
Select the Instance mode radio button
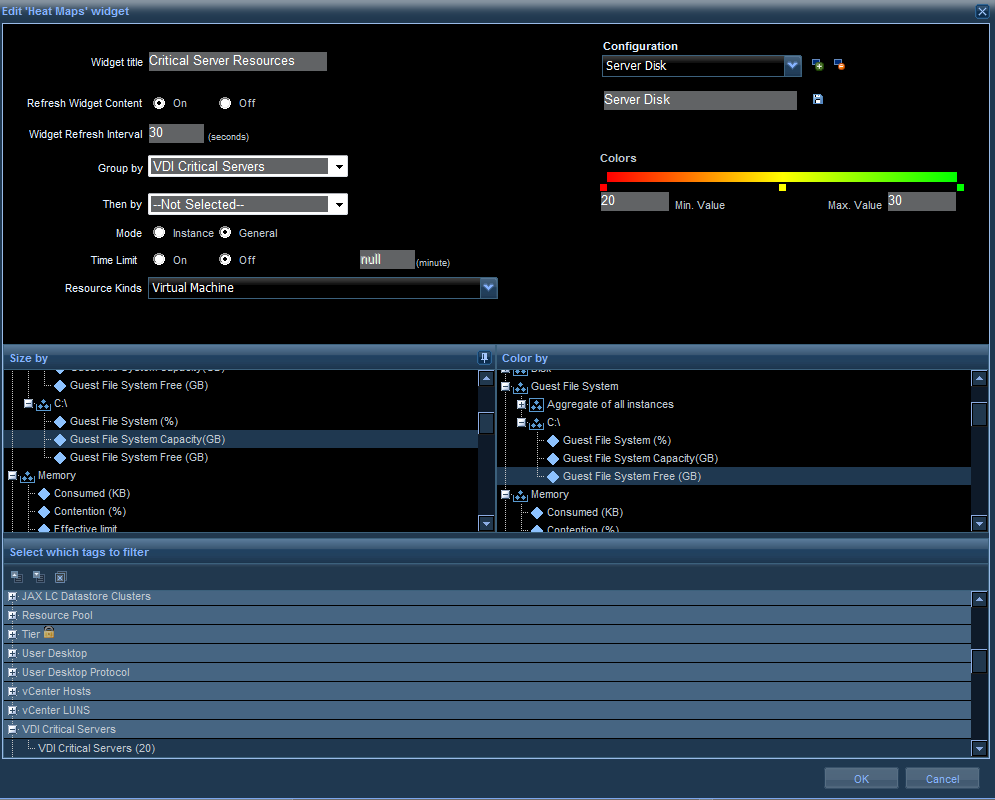tap(159, 233)
